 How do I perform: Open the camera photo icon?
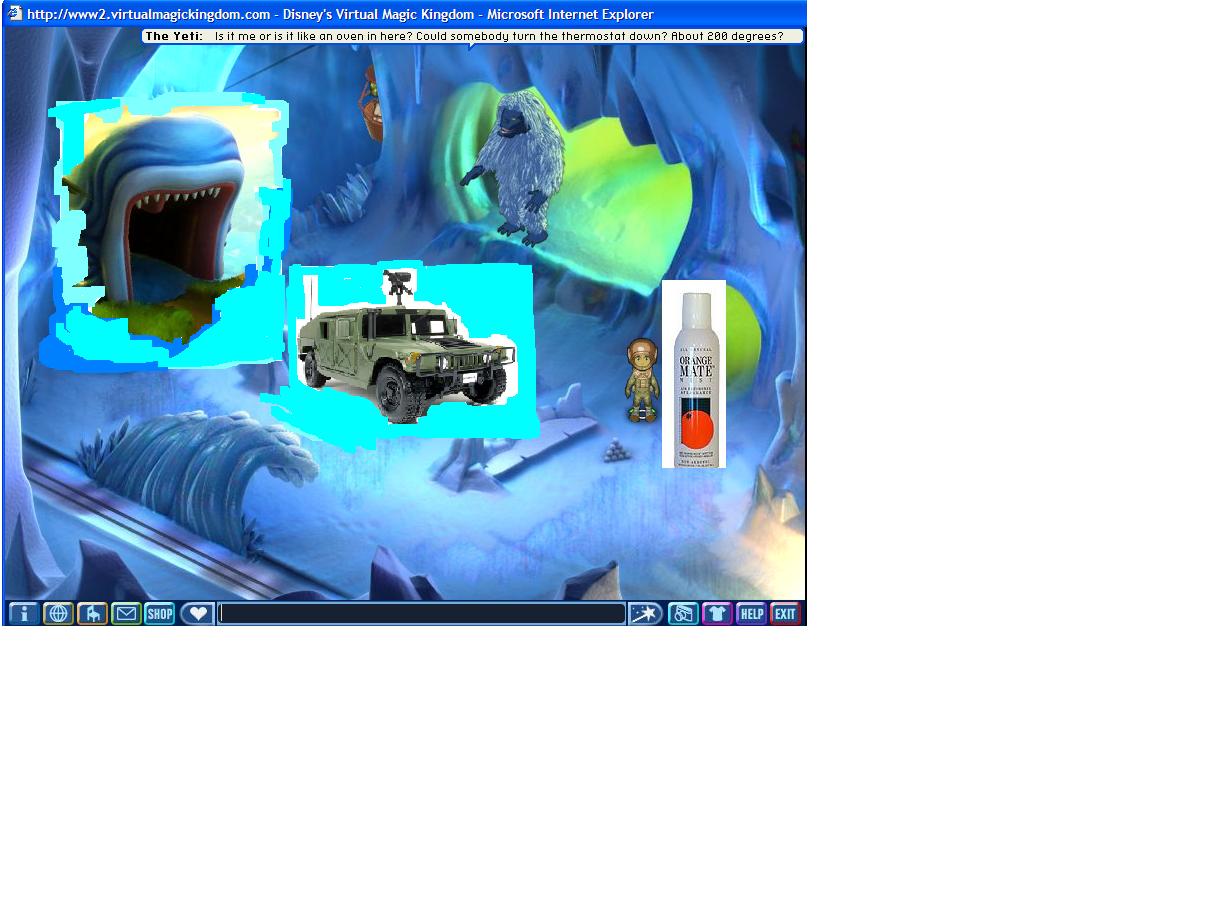(683, 613)
